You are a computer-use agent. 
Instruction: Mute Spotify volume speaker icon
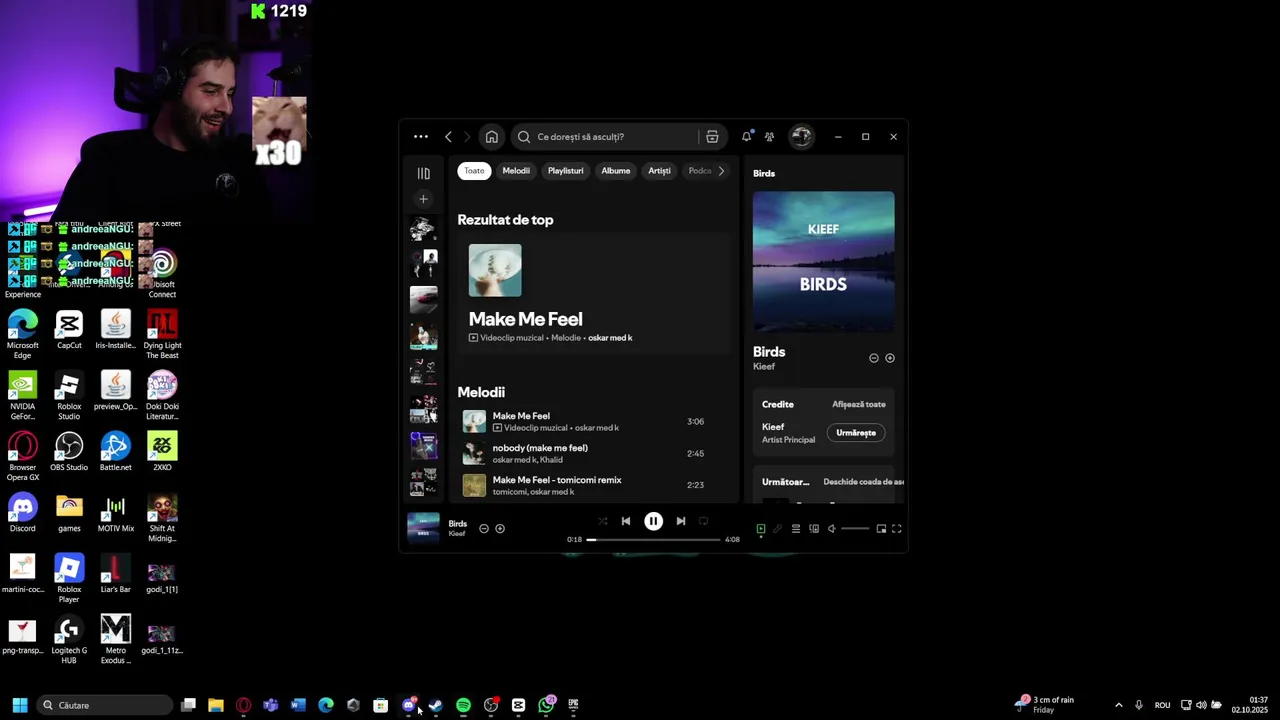tap(832, 529)
